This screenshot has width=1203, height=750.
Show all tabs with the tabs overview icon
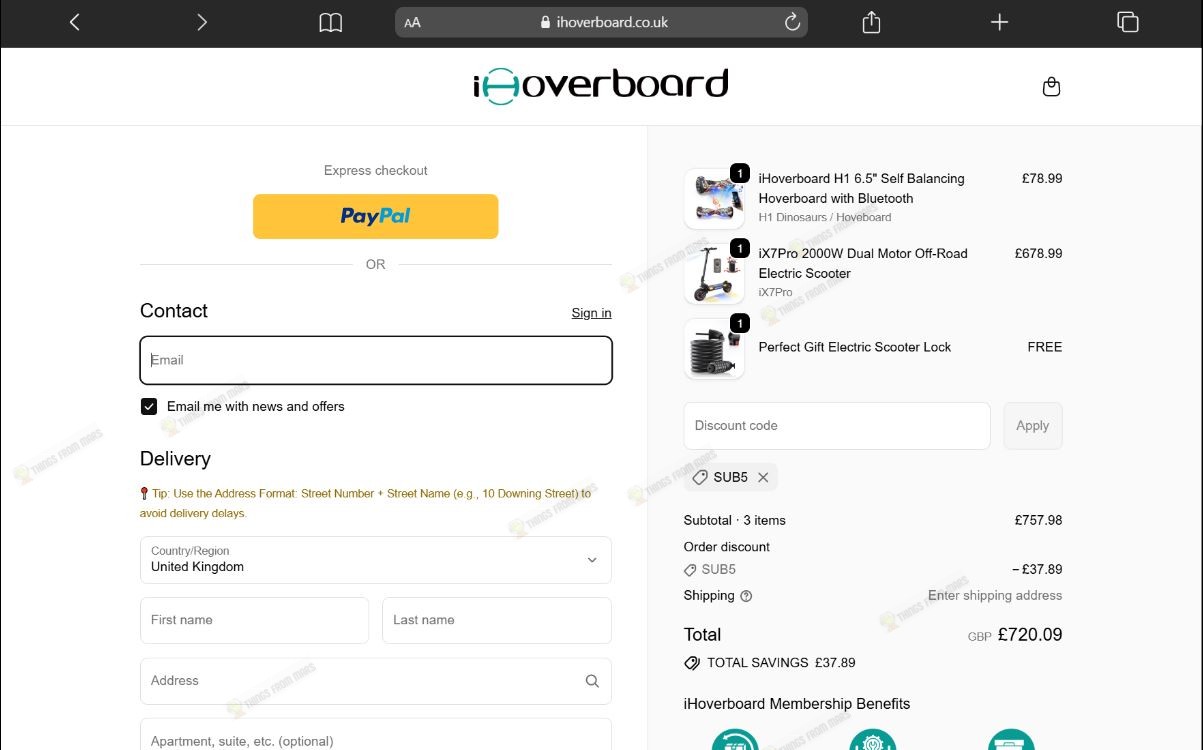1127,22
